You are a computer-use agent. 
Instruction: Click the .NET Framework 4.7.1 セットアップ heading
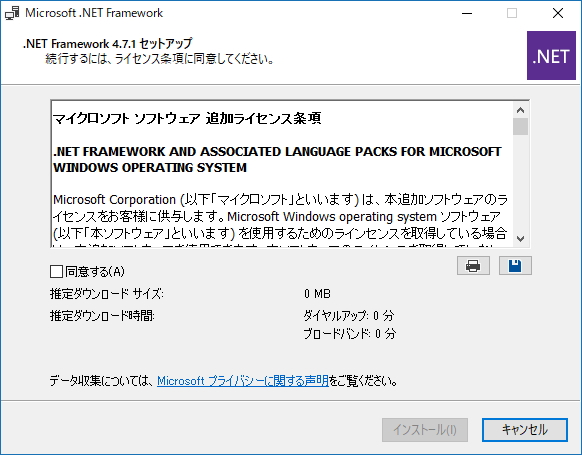pos(108,44)
